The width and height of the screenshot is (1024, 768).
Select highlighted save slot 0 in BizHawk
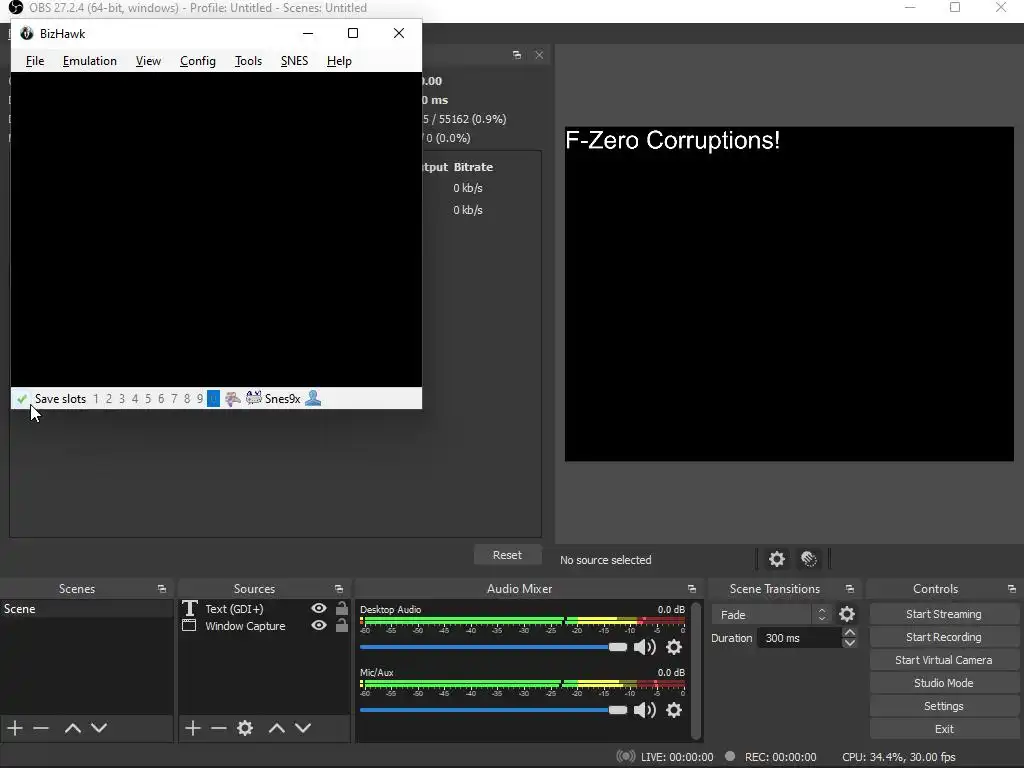tap(214, 399)
